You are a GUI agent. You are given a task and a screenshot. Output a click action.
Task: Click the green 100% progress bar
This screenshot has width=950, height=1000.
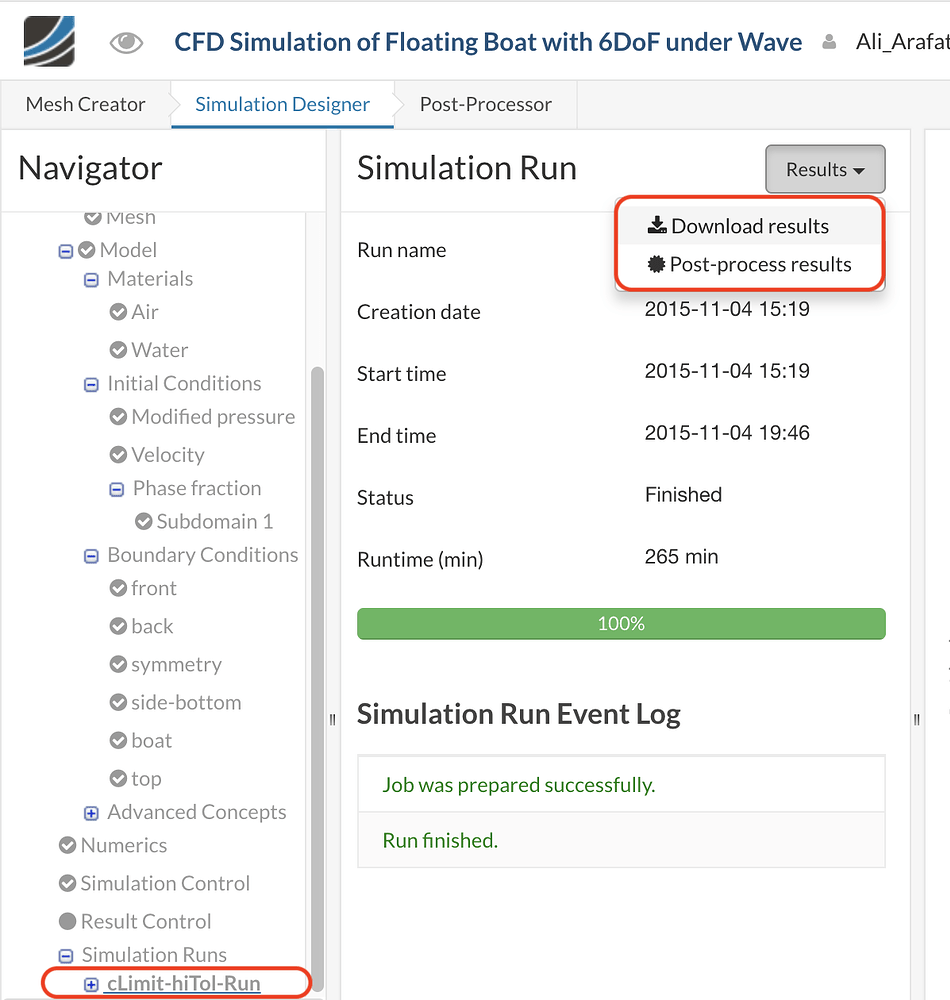pyautogui.click(x=621, y=624)
